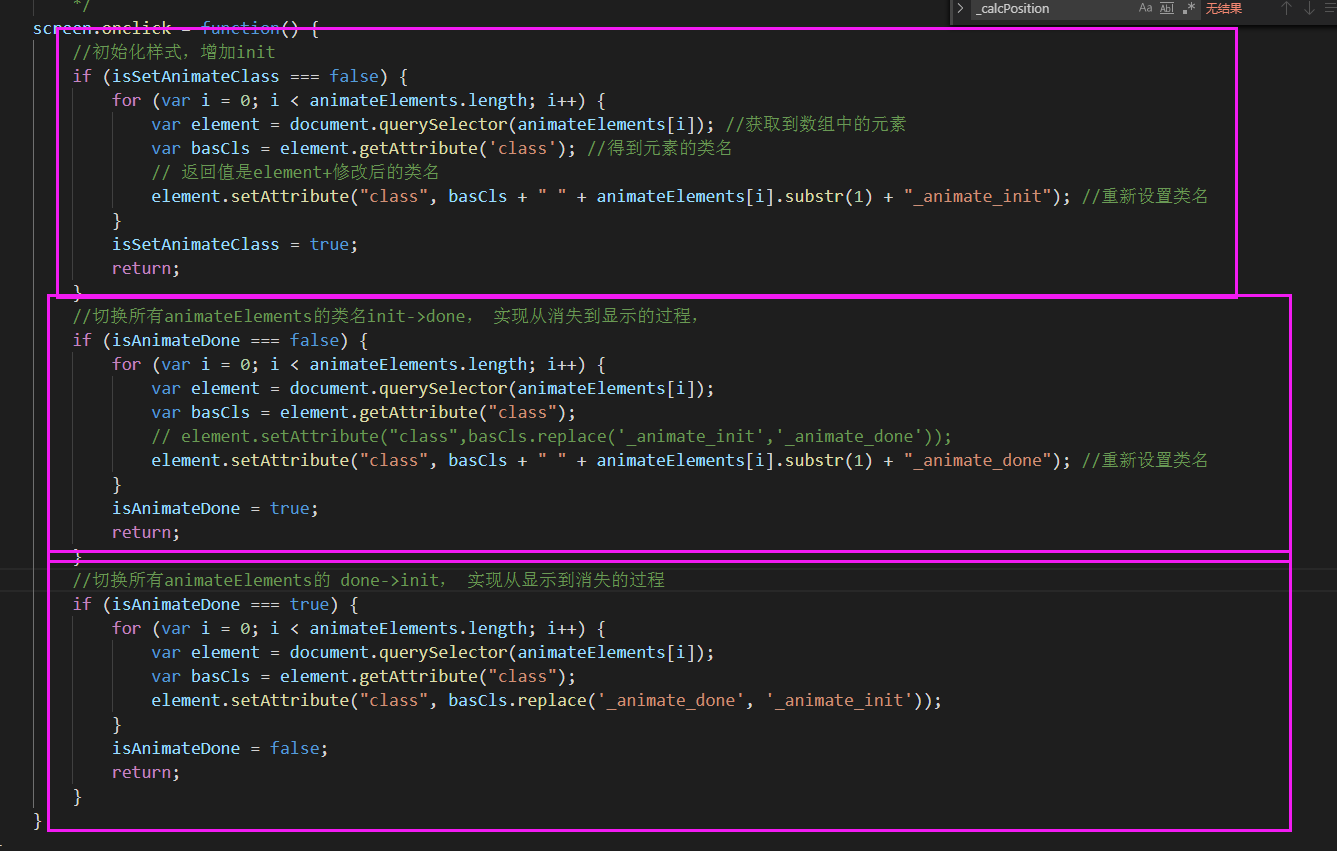Click the comment "//得到元素的类名"
The height and width of the screenshot is (851, 1337).
660,148
